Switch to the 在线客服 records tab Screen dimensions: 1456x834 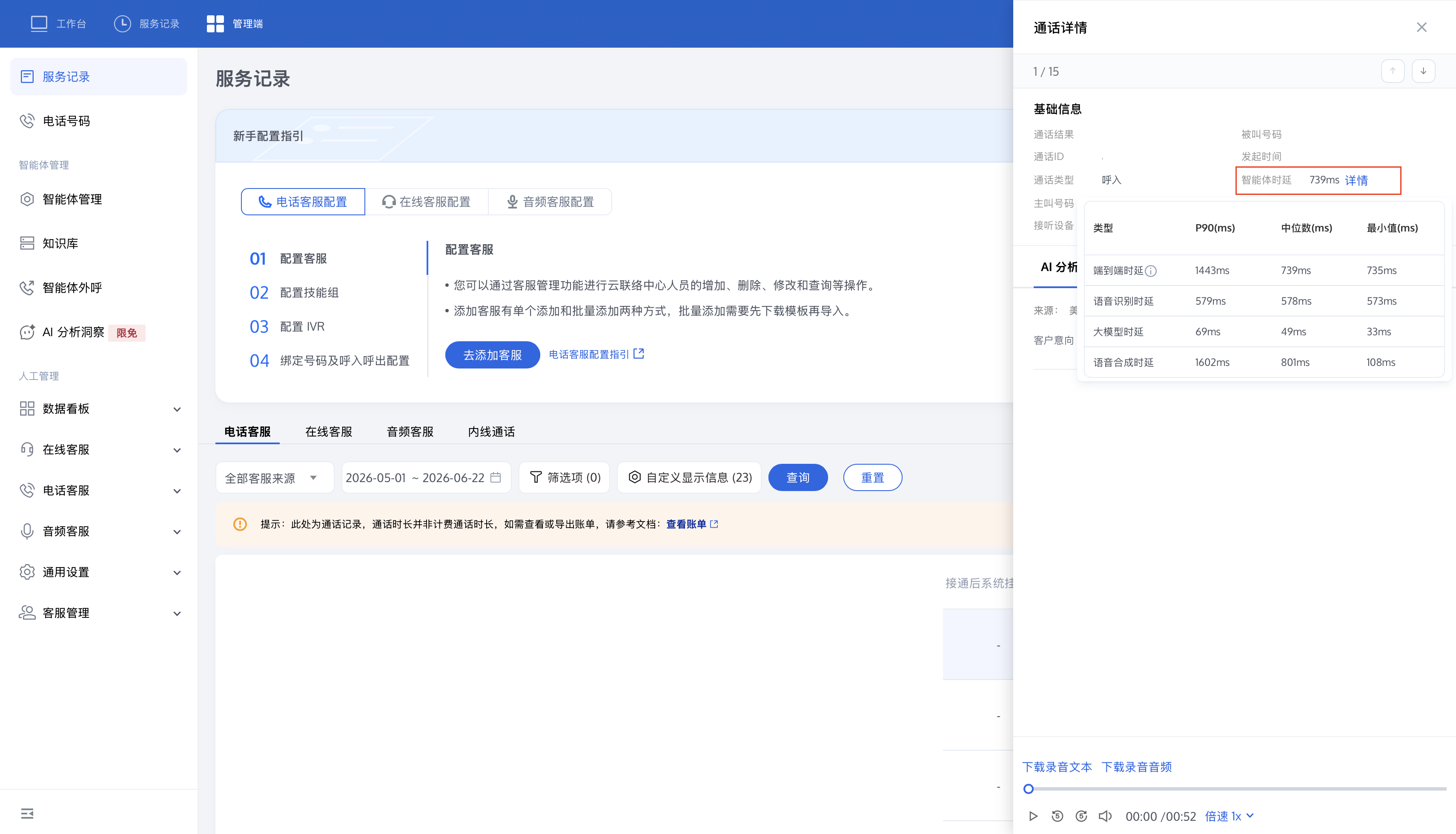329,432
